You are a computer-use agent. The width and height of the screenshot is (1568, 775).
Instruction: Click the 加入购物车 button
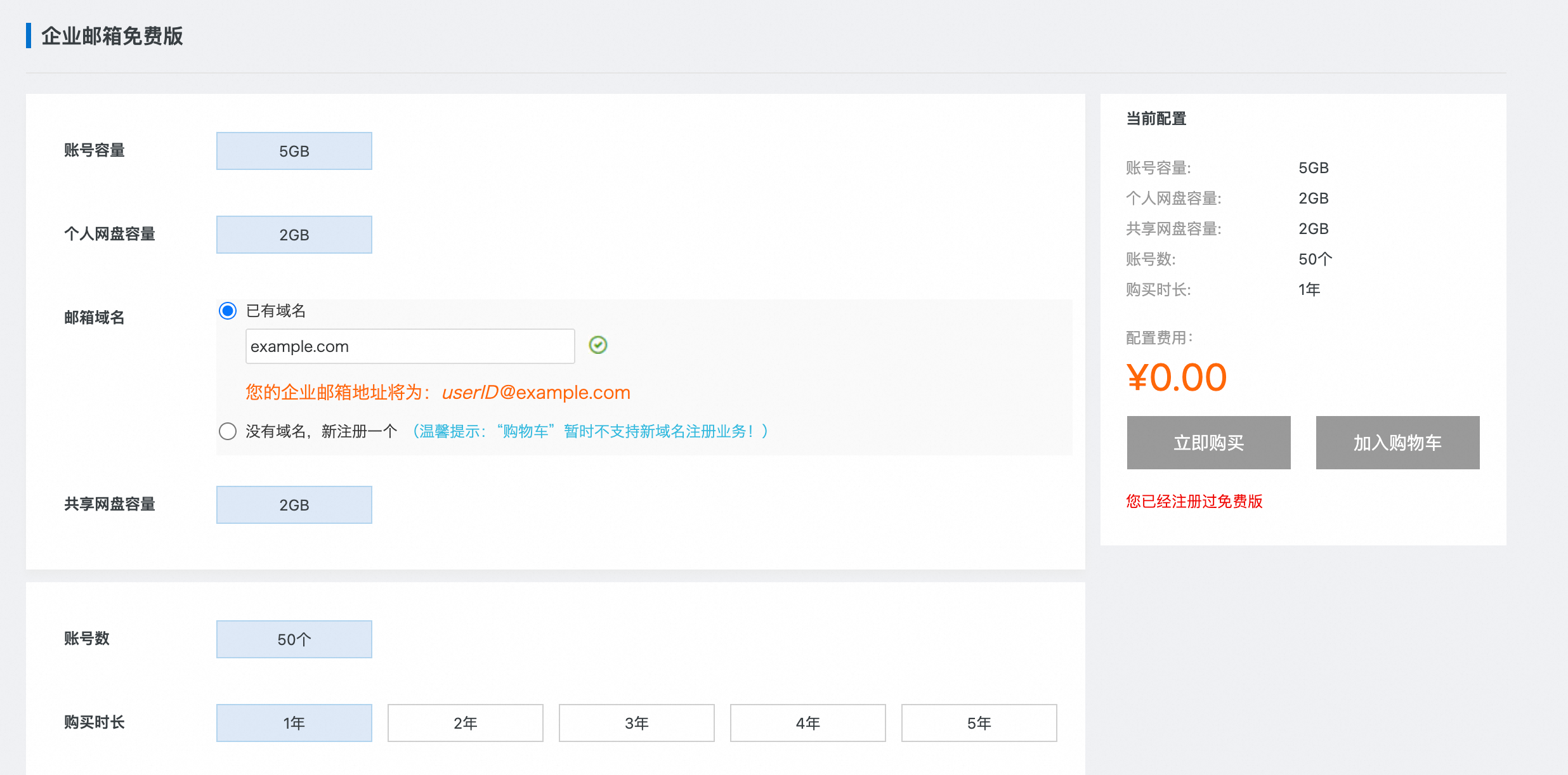pyautogui.click(x=1397, y=443)
